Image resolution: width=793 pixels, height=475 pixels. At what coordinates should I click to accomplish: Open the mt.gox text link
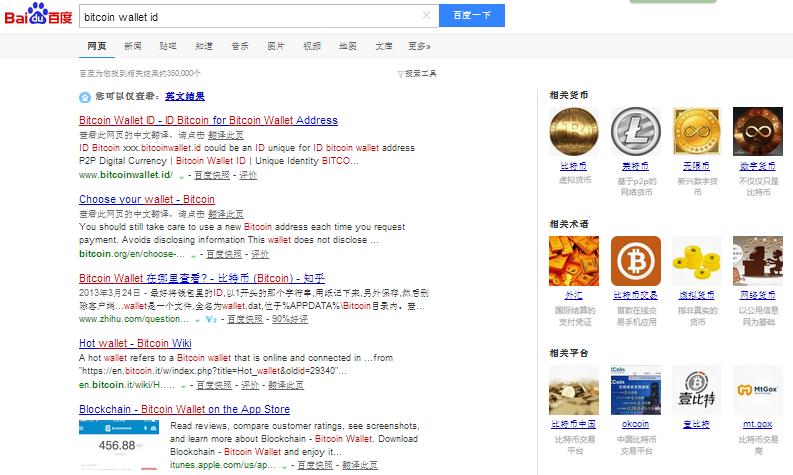[x=758, y=424]
